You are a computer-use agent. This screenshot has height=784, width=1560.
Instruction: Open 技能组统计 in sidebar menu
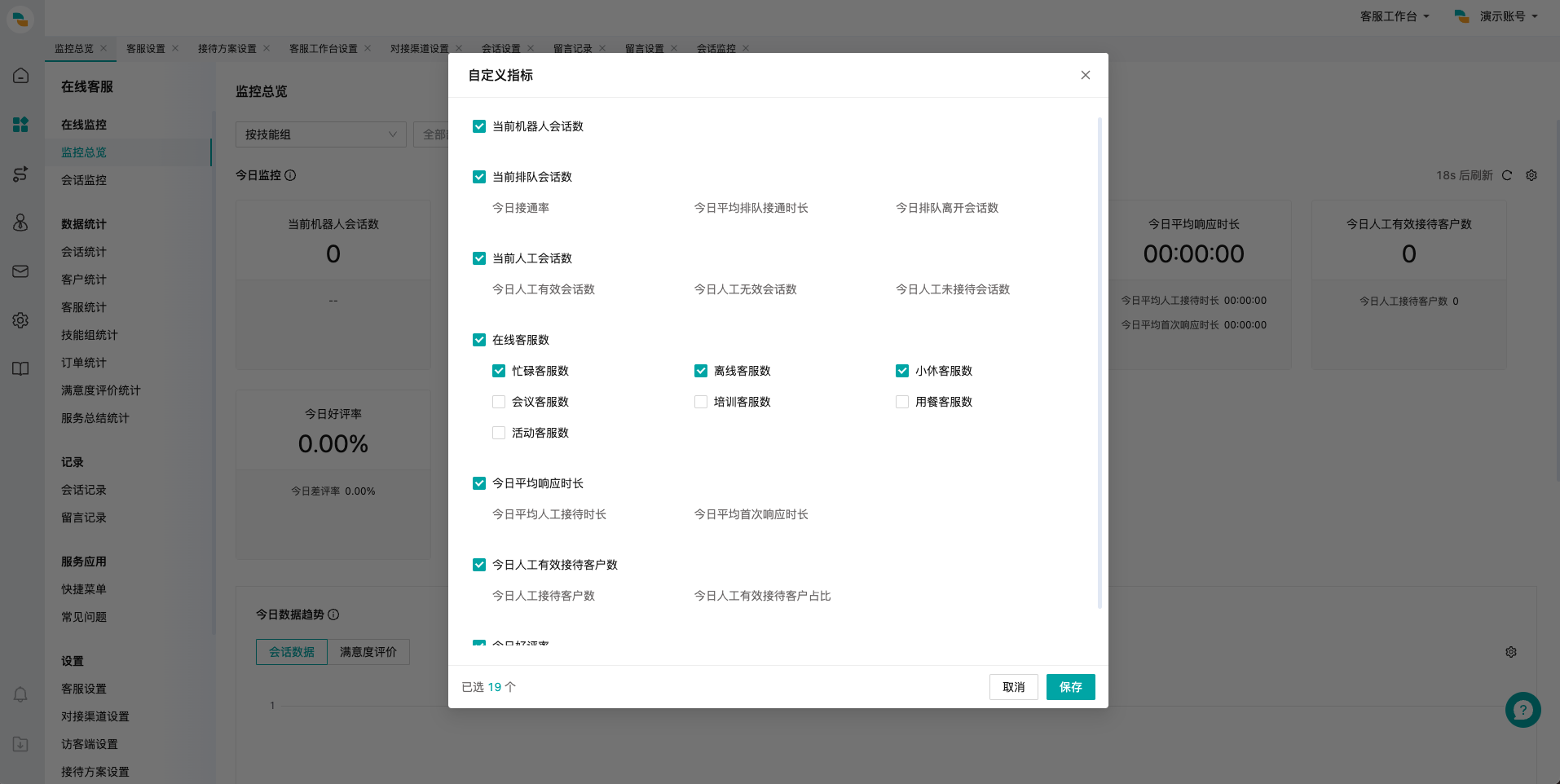[x=90, y=335]
